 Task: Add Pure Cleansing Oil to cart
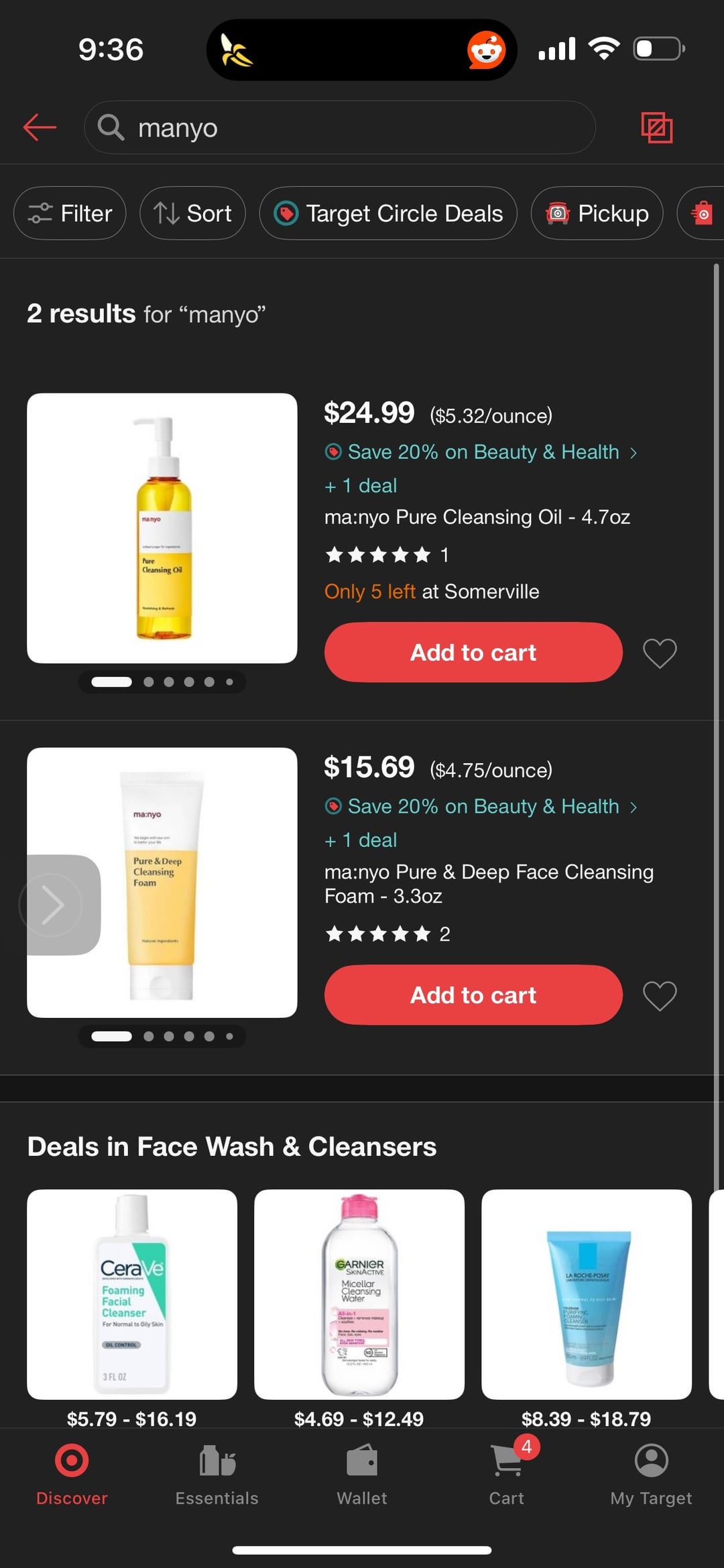(473, 652)
